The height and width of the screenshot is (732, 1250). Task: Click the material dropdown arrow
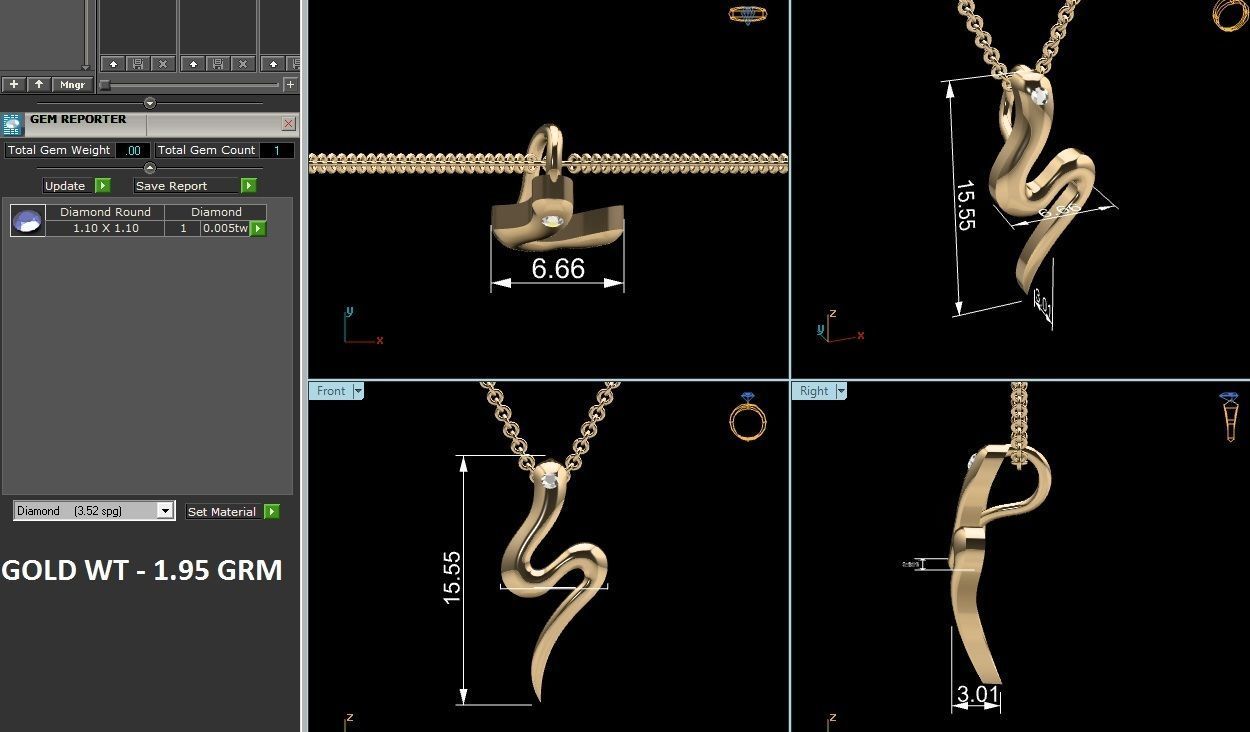tap(165, 511)
